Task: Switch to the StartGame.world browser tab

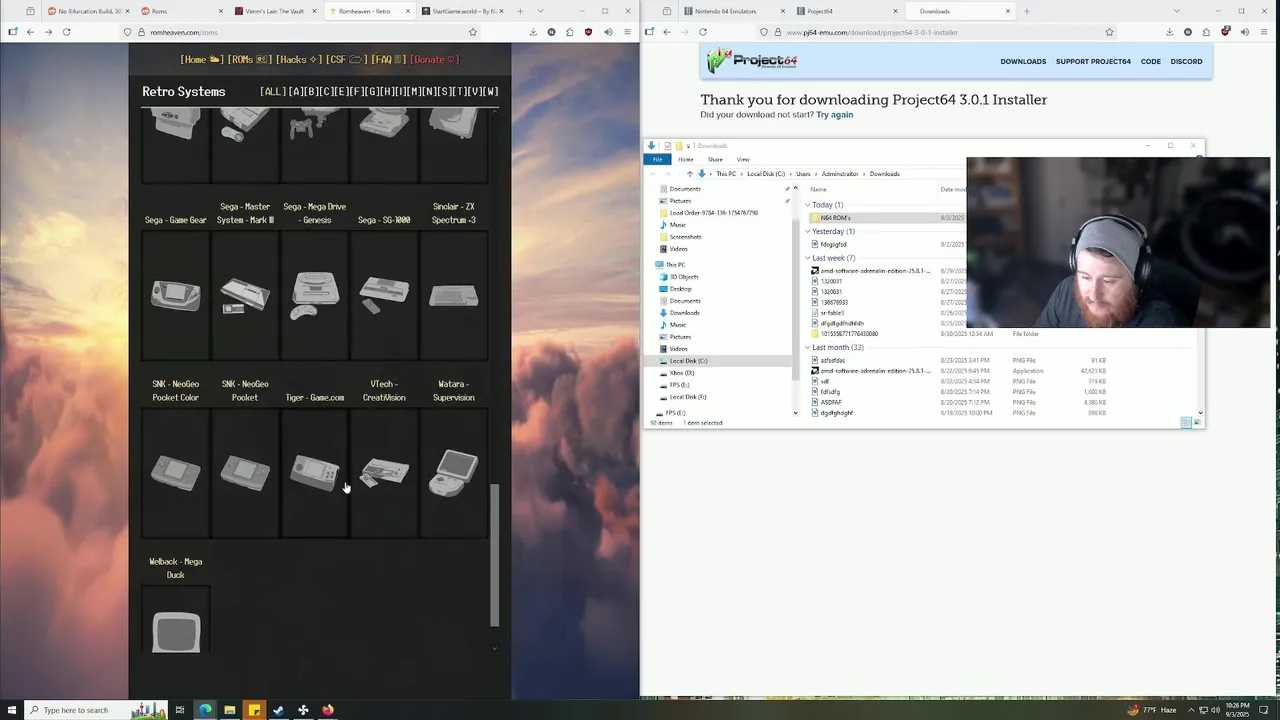Action: tap(463, 11)
